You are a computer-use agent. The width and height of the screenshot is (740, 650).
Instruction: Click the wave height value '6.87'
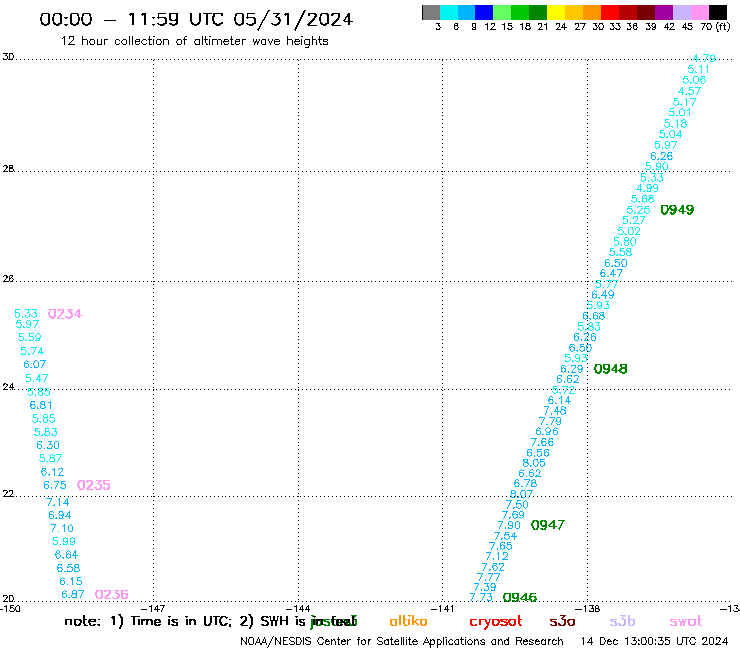pos(73,594)
